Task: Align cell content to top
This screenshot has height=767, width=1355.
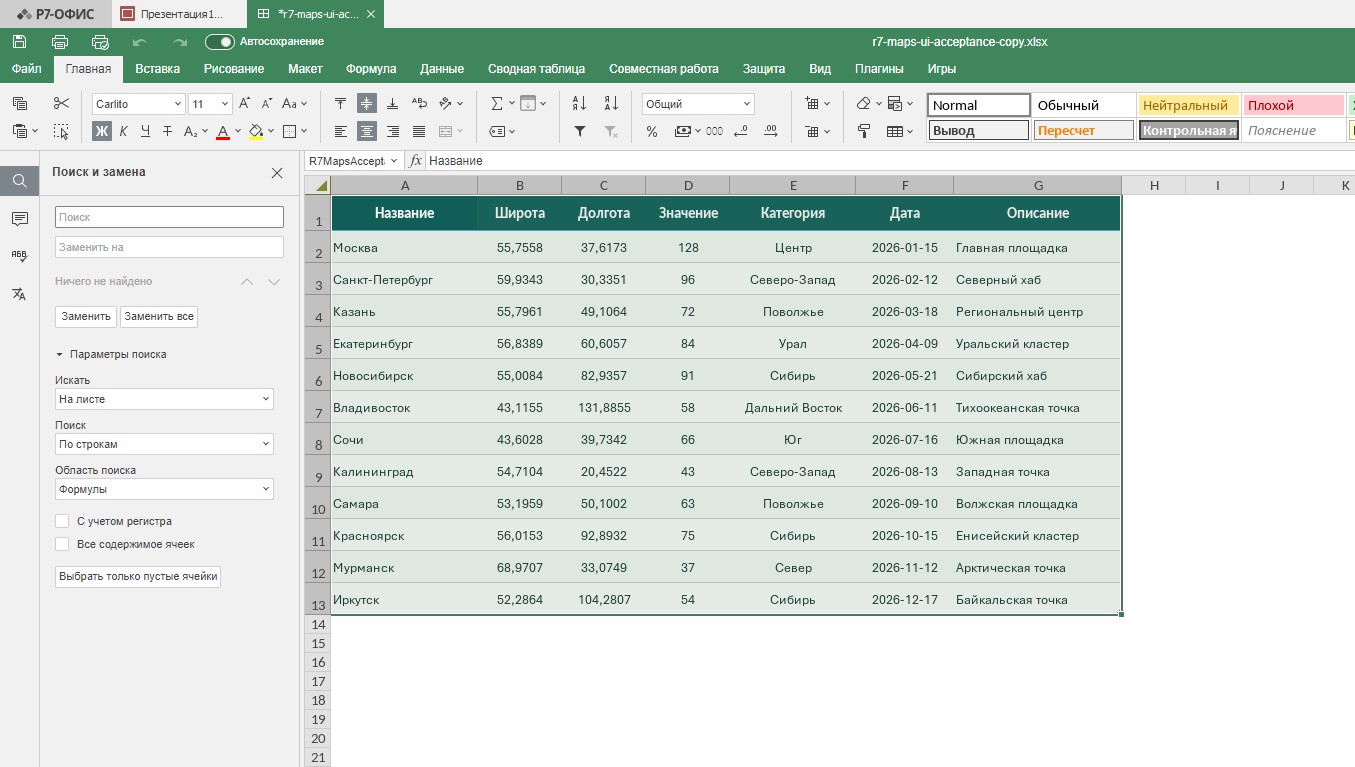Action: point(341,103)
